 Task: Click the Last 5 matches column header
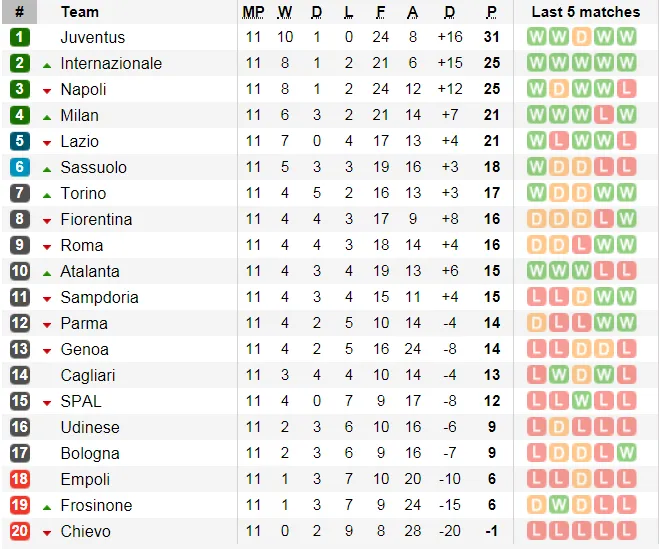point(585,12)
